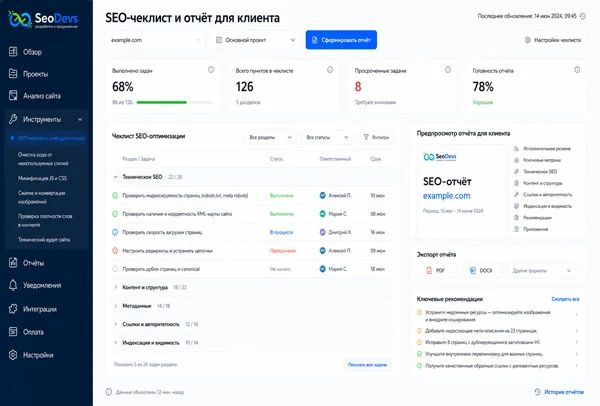Click the Смотреть все link
Screen dimensions: 600x406
[x=565, y=299]
